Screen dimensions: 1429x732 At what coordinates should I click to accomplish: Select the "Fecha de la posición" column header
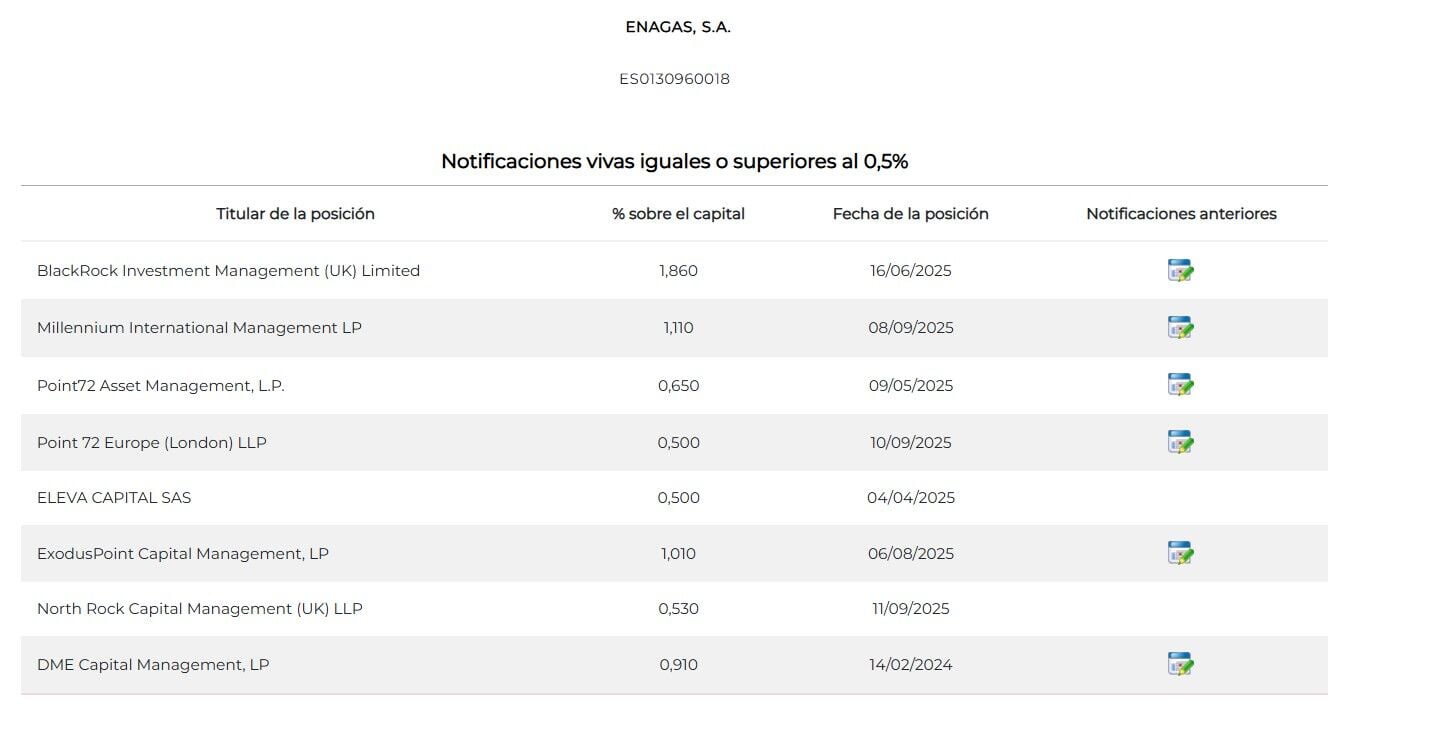point(910,214)
